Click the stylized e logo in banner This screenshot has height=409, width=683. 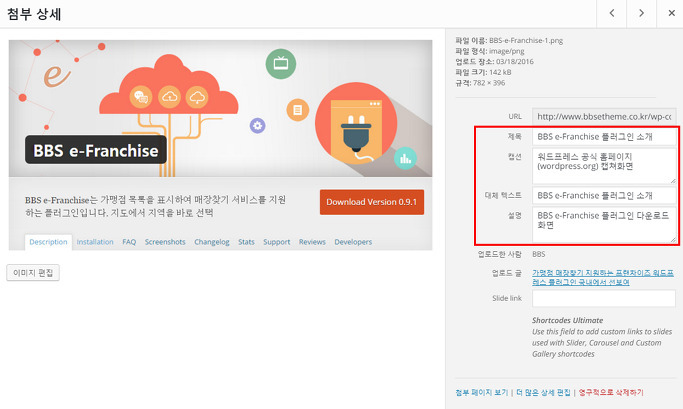click(56, 75)
